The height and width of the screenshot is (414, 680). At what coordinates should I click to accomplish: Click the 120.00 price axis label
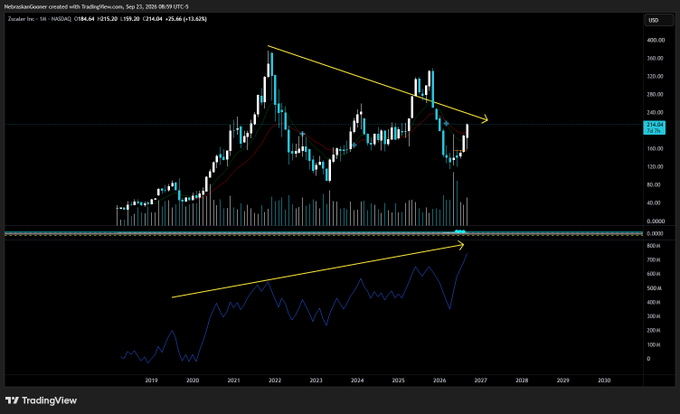[655, 167]
